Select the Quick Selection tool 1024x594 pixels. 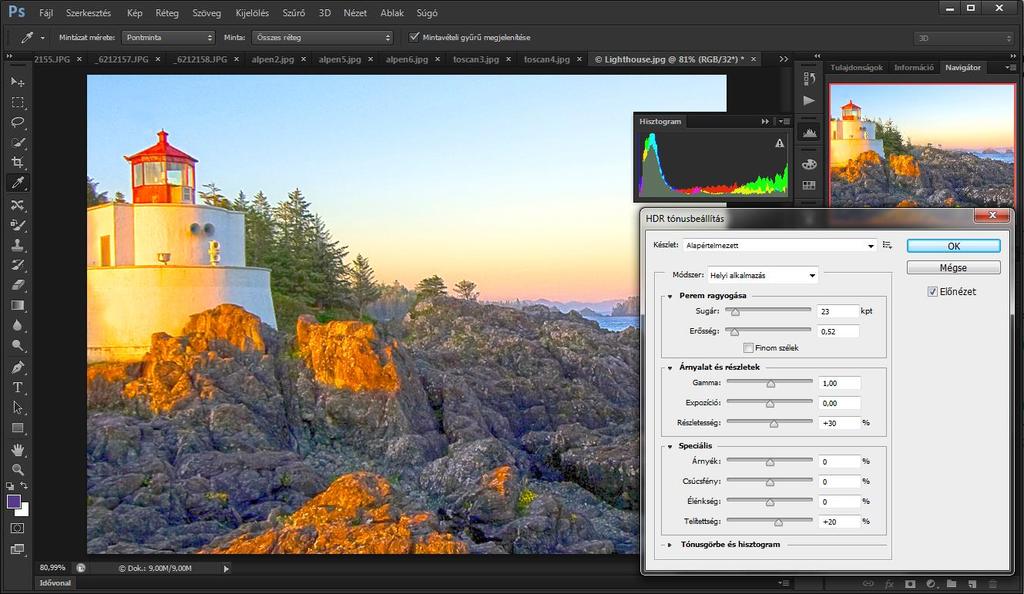(18, 142)
